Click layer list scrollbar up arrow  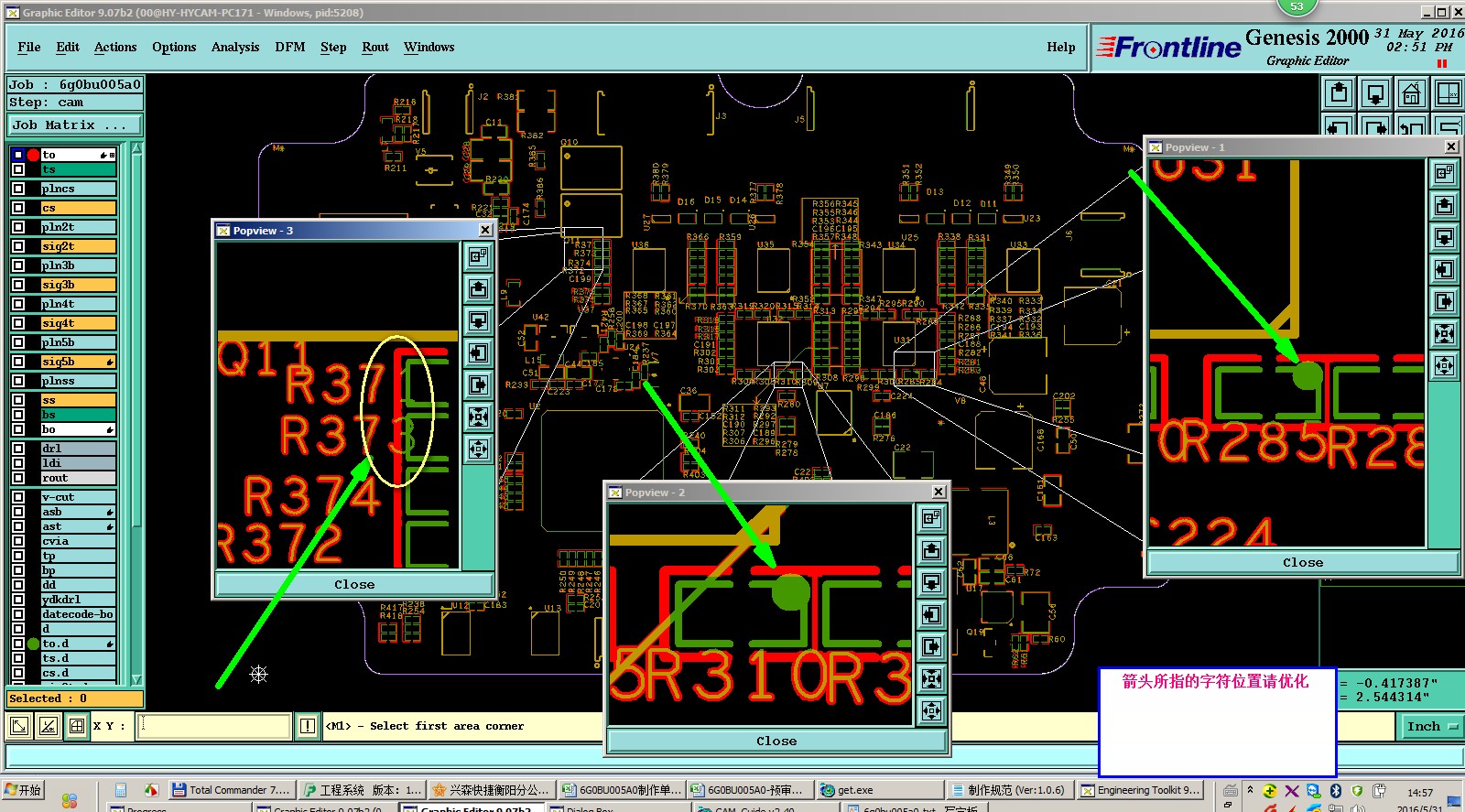tap(136, 148)
